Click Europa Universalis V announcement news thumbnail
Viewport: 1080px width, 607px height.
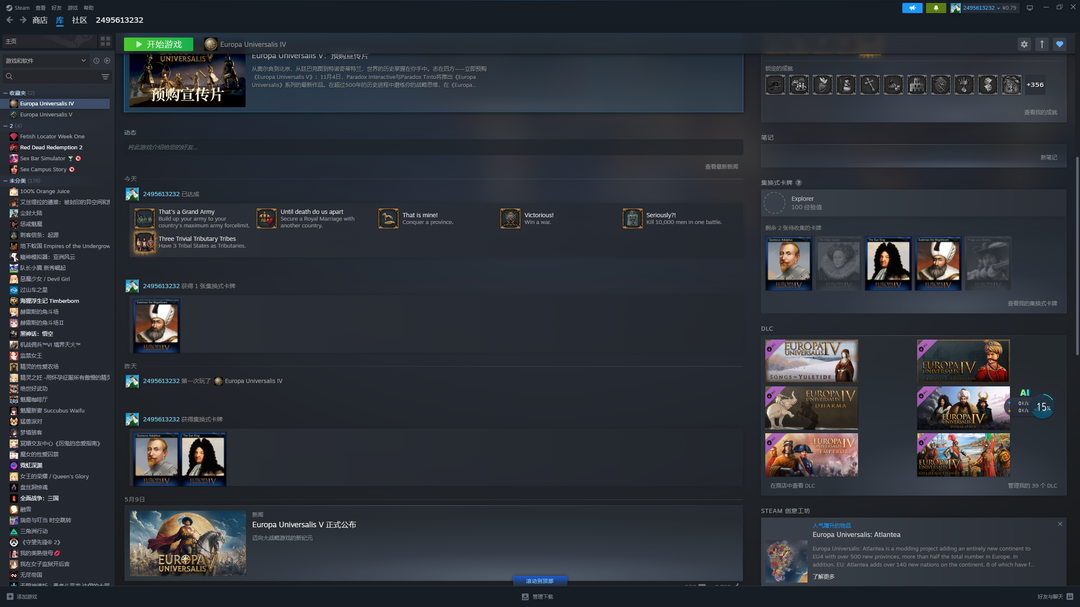tap(188, 544)
